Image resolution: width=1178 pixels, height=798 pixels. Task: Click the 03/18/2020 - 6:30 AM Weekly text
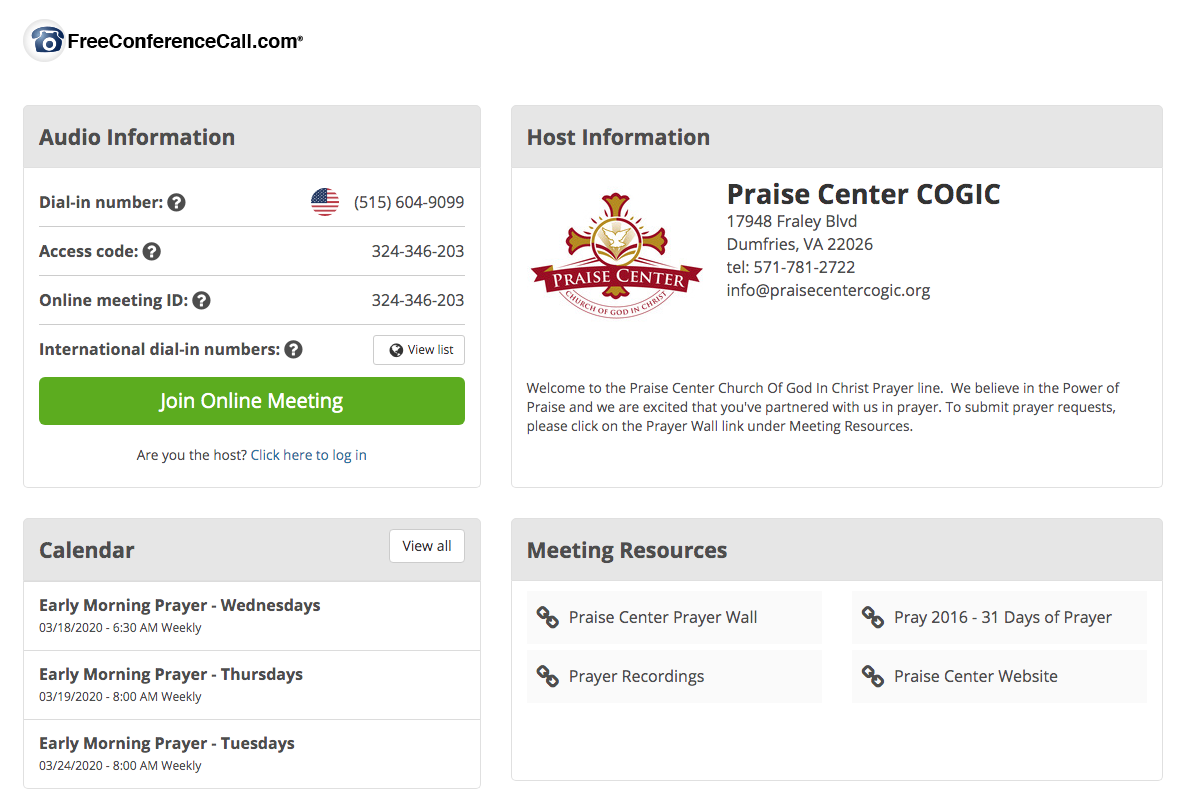click(120, 628)
